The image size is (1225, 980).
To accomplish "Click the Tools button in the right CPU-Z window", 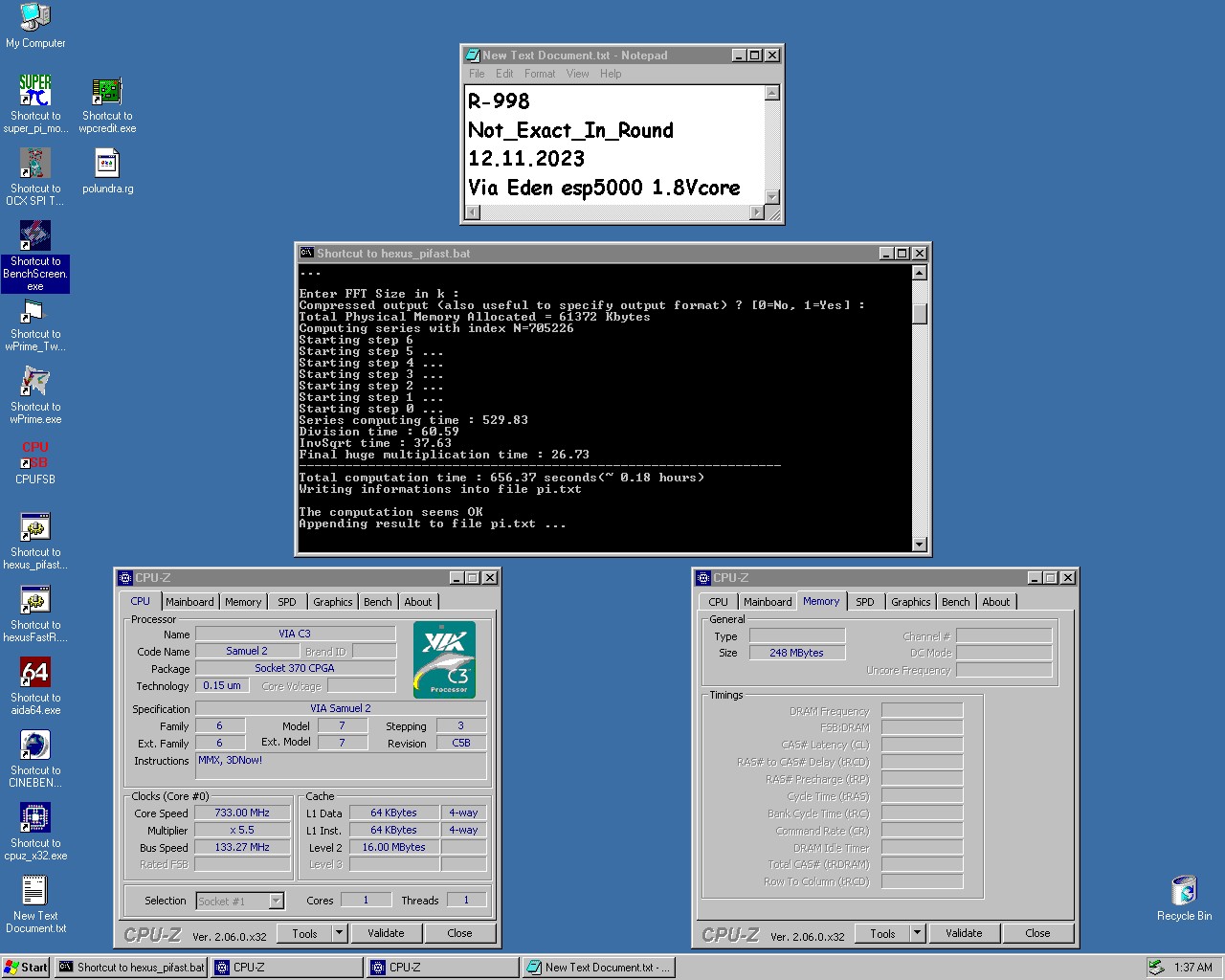I will click(x=882, y=933).
